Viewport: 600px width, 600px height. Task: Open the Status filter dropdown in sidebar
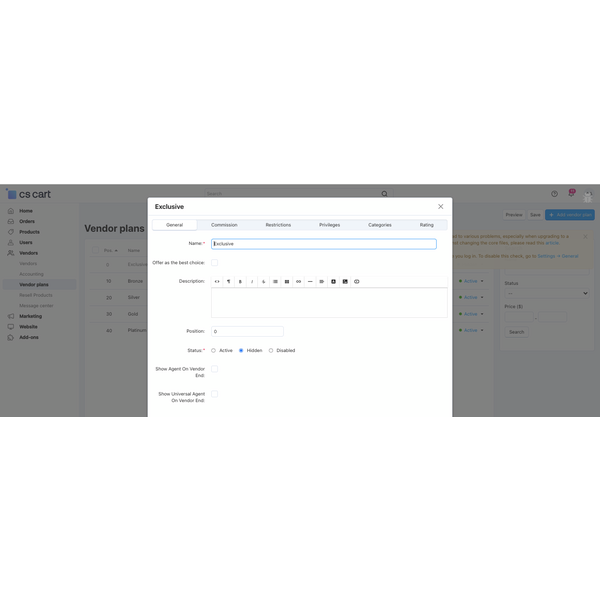(x=546, y=293)
